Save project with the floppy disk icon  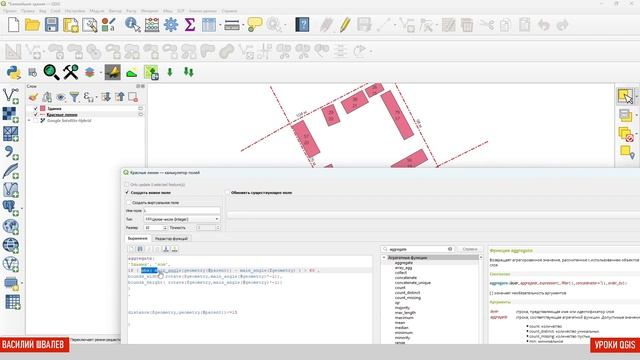(51, 25)
